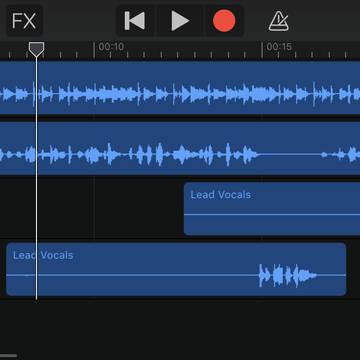Viewport: 360px width, 360px height.
Task: Select the playhead handle on the ruler
Action: point(36,49)
